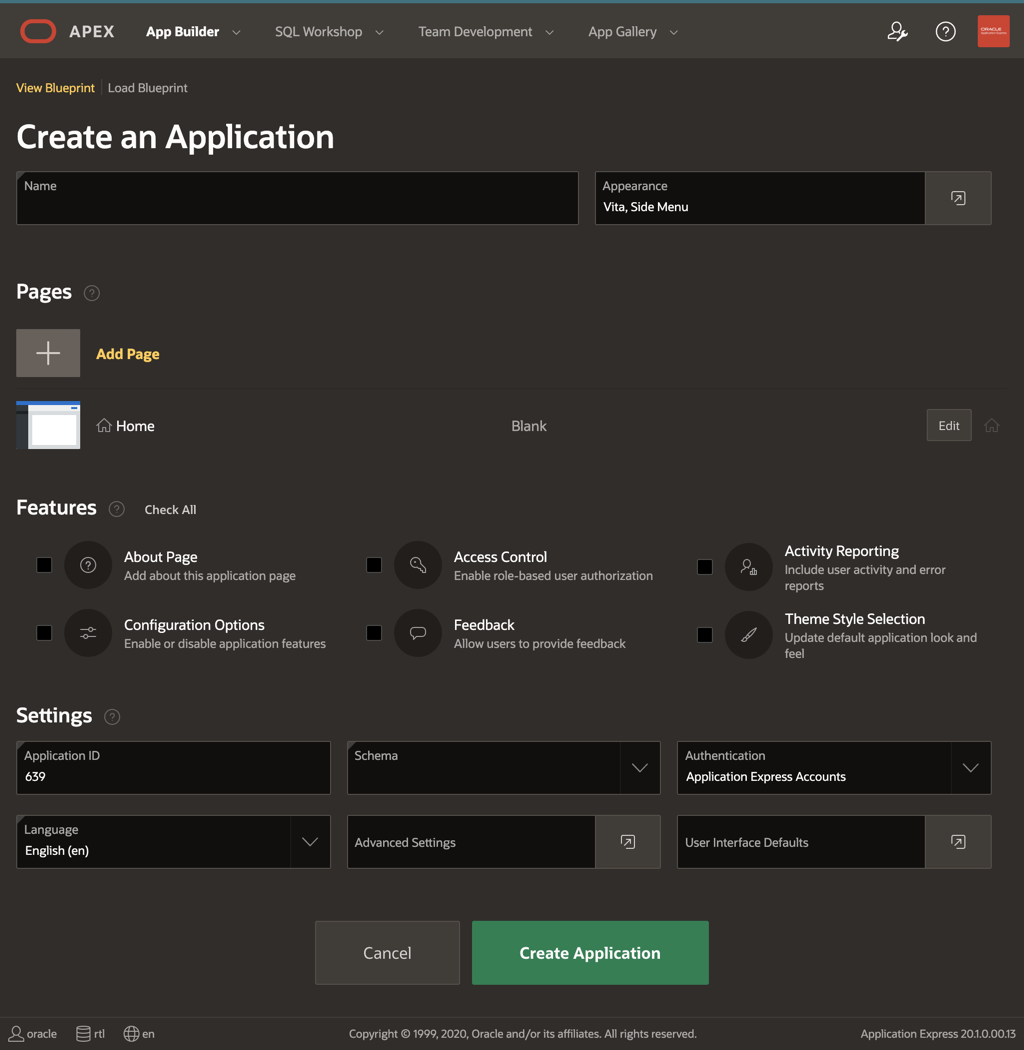Click the plus icon to add page
The width and height of the screenshot is (1024, 1050).
click(x=48, y=353)
